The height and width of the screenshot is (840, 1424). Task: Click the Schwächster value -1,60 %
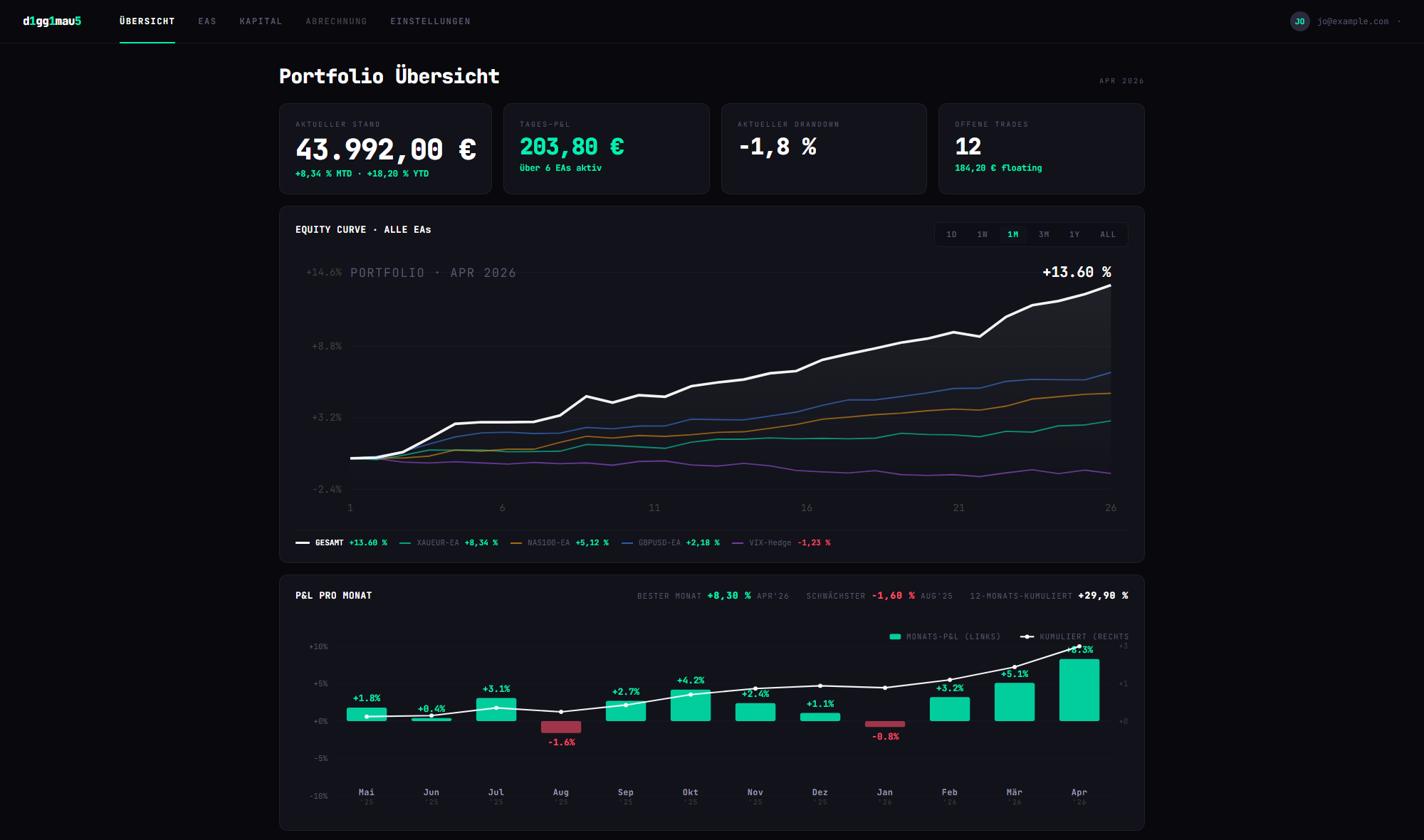(893, 596)
